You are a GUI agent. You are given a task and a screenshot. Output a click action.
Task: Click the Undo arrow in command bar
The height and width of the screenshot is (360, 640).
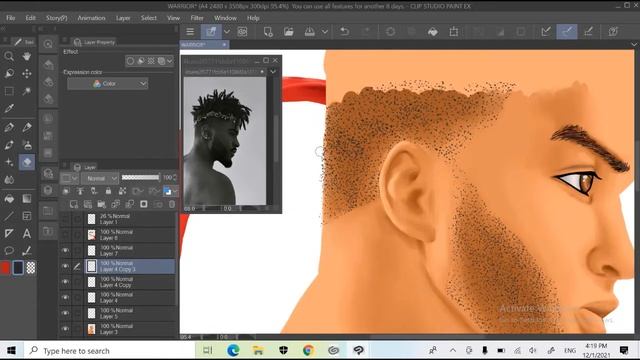(x=344, y=31)
